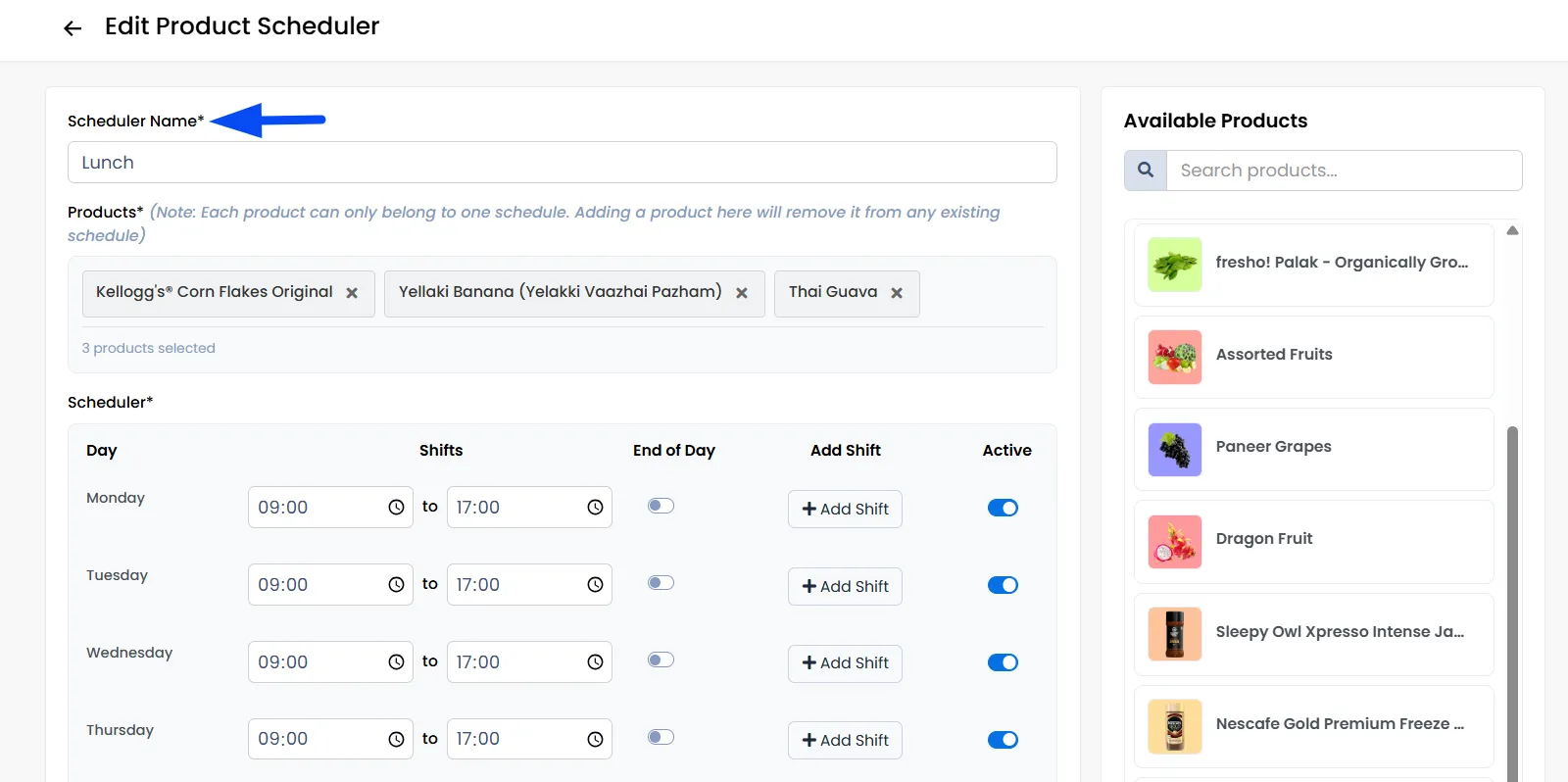Add a shift for Wednesday

[x=845, y=663]
